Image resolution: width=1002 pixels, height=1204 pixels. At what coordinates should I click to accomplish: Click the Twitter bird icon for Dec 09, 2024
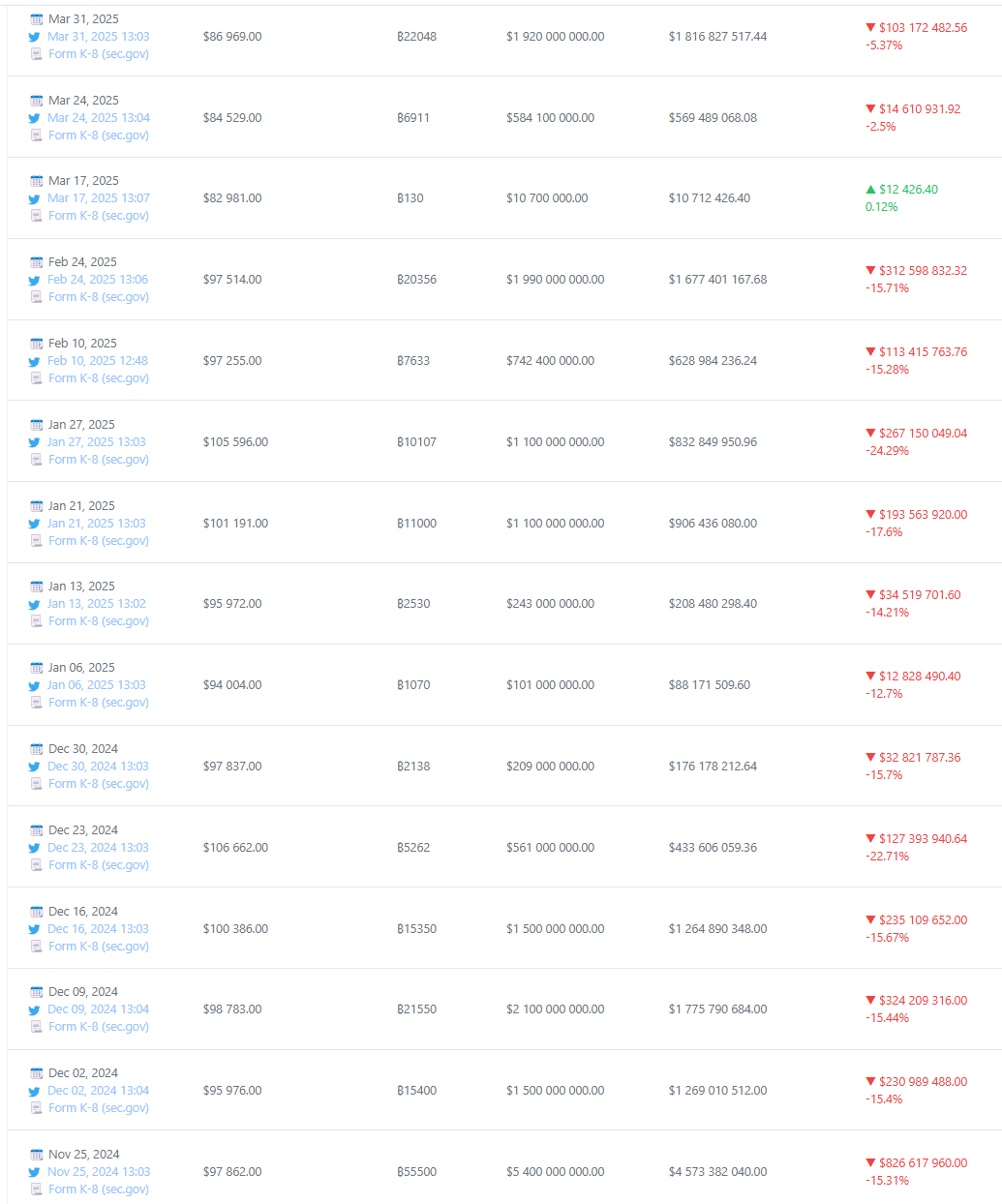coord(35,1009)
